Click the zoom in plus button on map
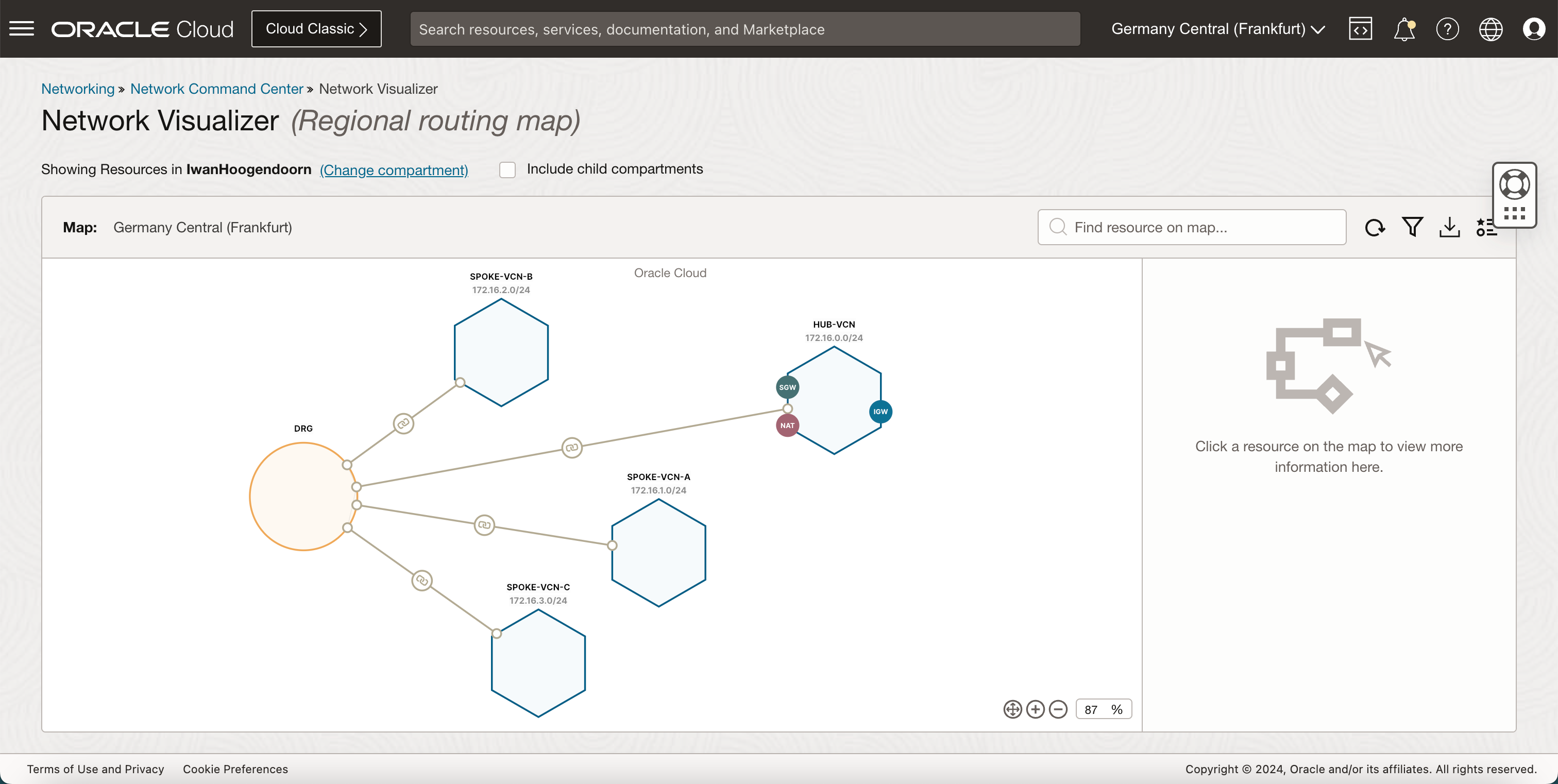Screen dimensions: 1558x784 click(x=1034, y=709)
